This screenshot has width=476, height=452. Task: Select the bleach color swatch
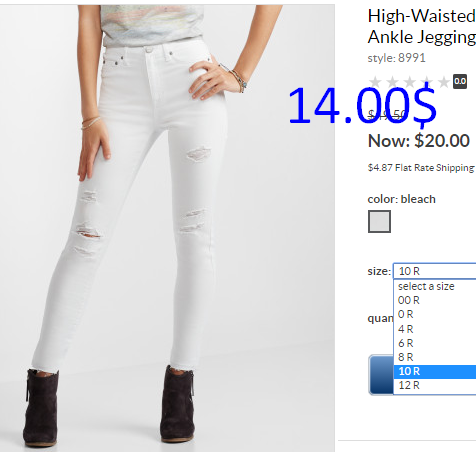pyautogui.click(x=379, y=221)
